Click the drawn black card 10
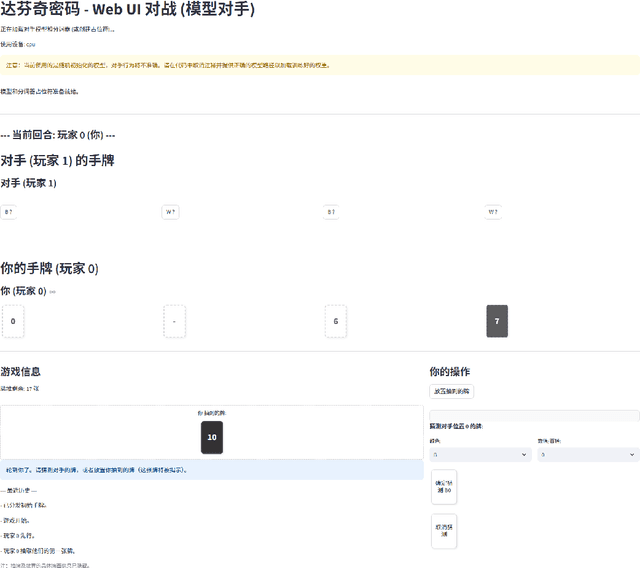640x568 pixels. 211,437
